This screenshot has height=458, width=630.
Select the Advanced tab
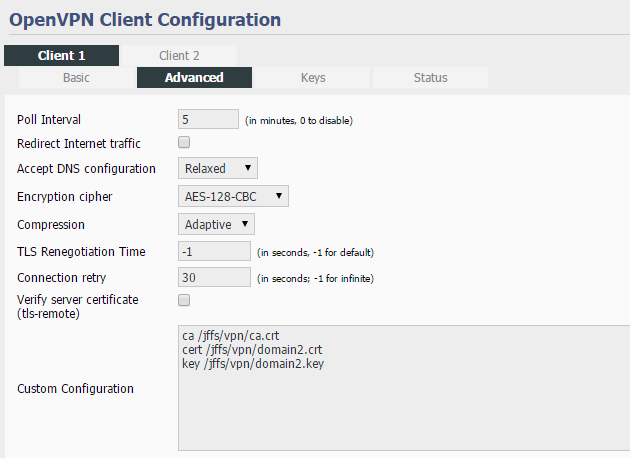[194, 78]
